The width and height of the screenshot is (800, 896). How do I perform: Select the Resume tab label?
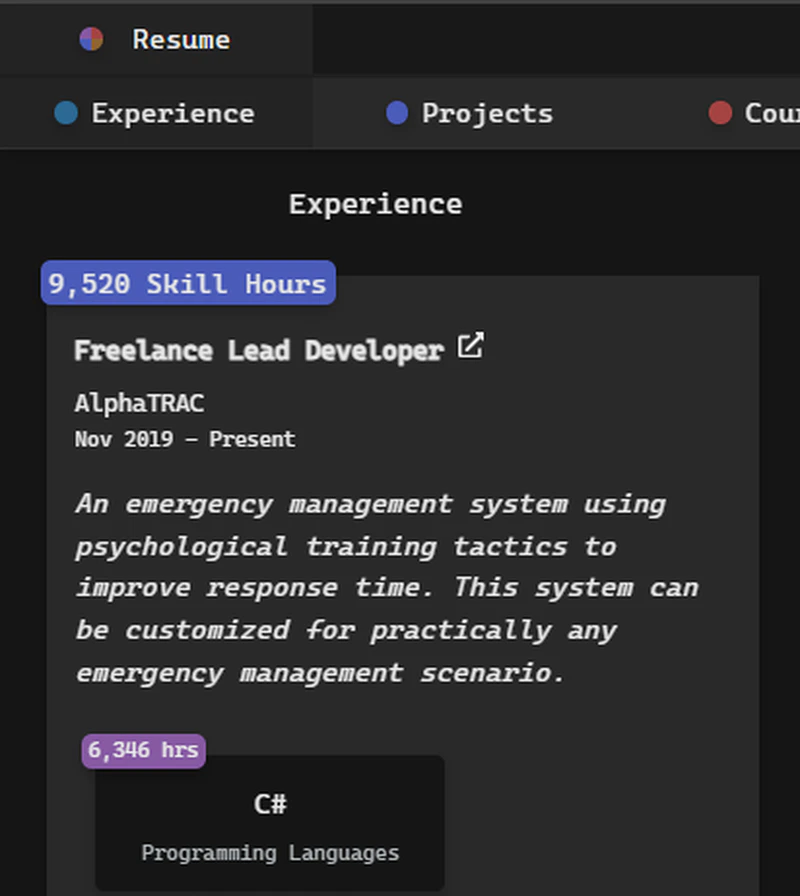[x=181, y=40]
